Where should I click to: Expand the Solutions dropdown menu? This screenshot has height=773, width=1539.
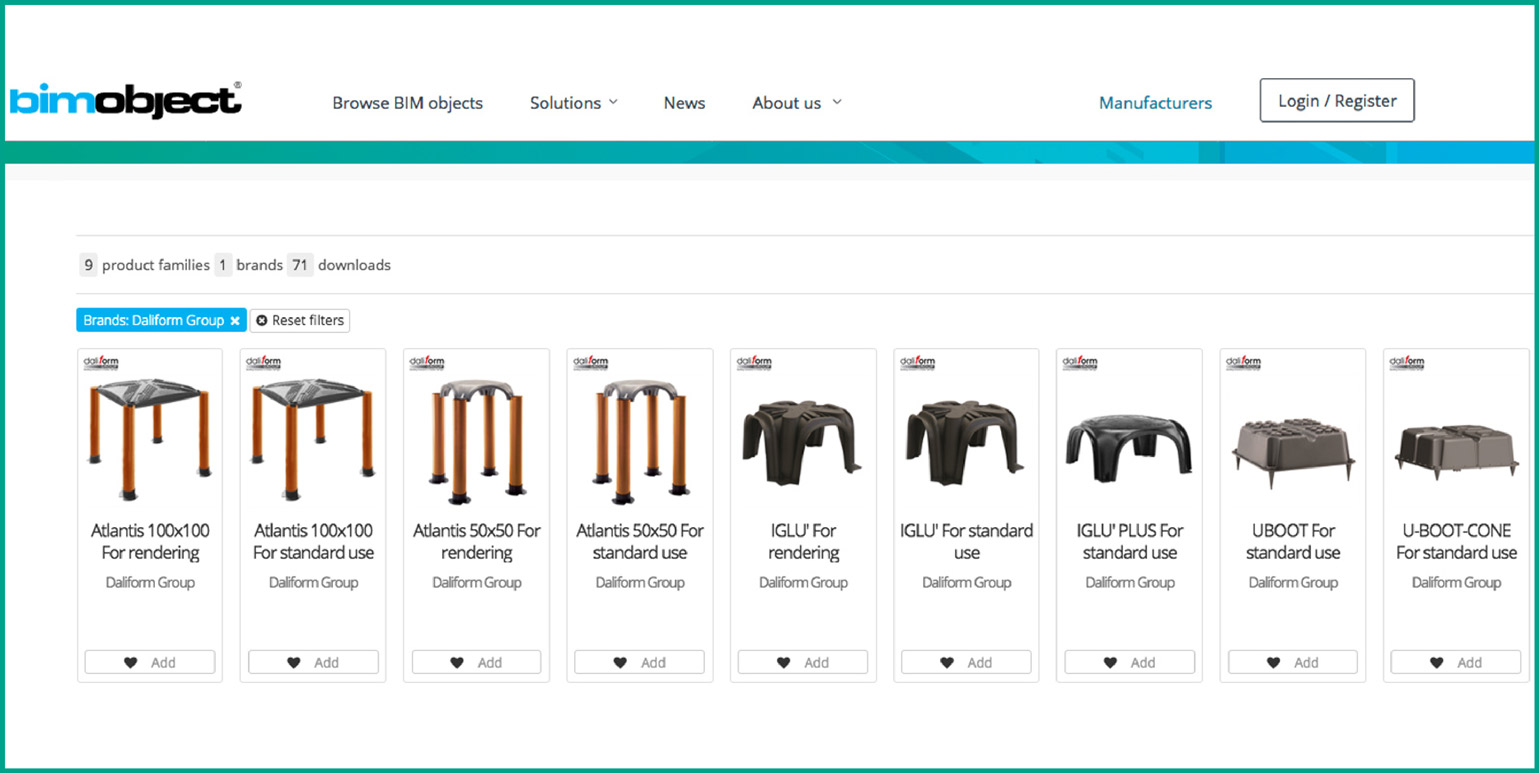573,103
